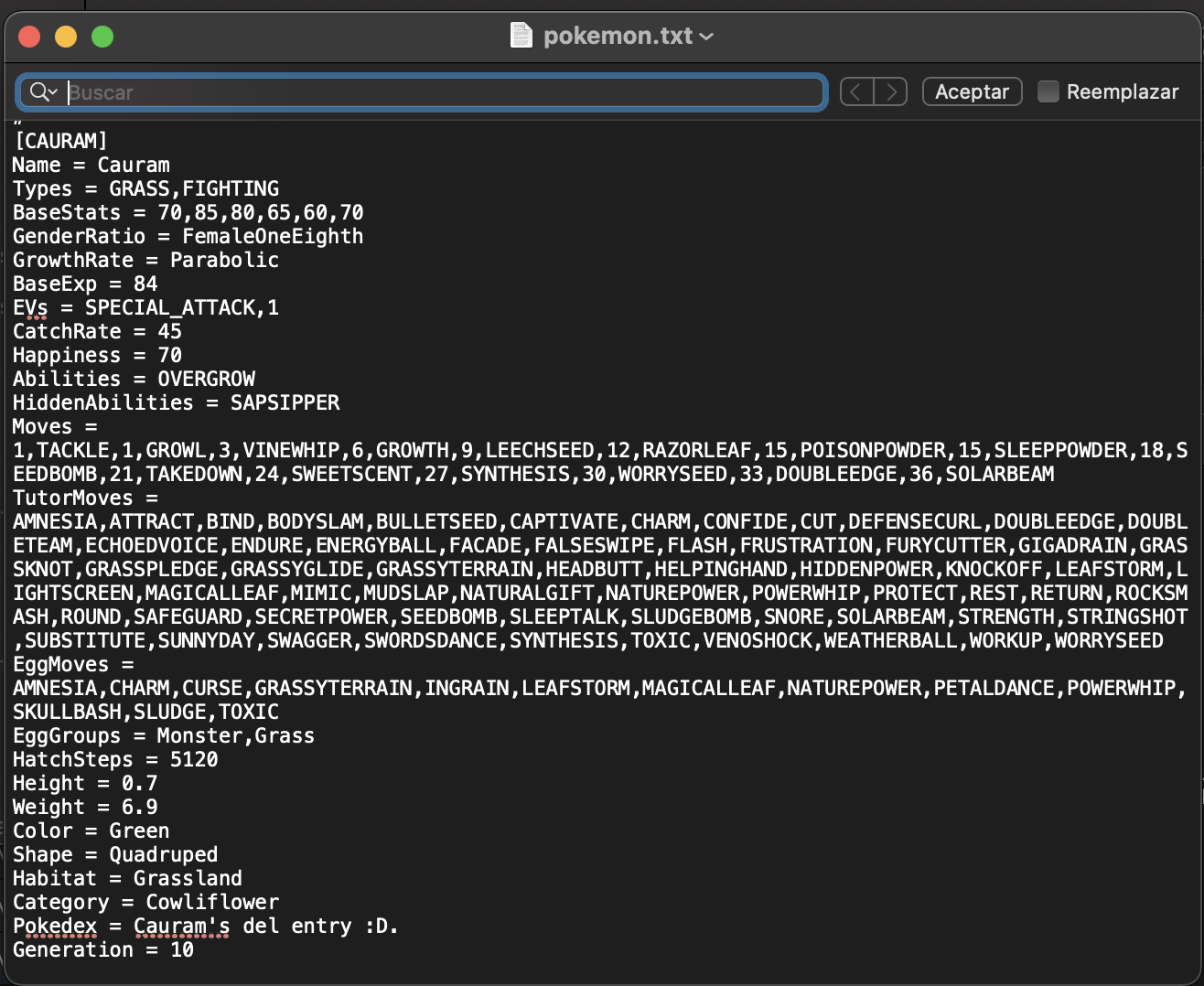1204x986 pixels.
Task: Close the pokemon.txt window
Action: pos(29,37)
